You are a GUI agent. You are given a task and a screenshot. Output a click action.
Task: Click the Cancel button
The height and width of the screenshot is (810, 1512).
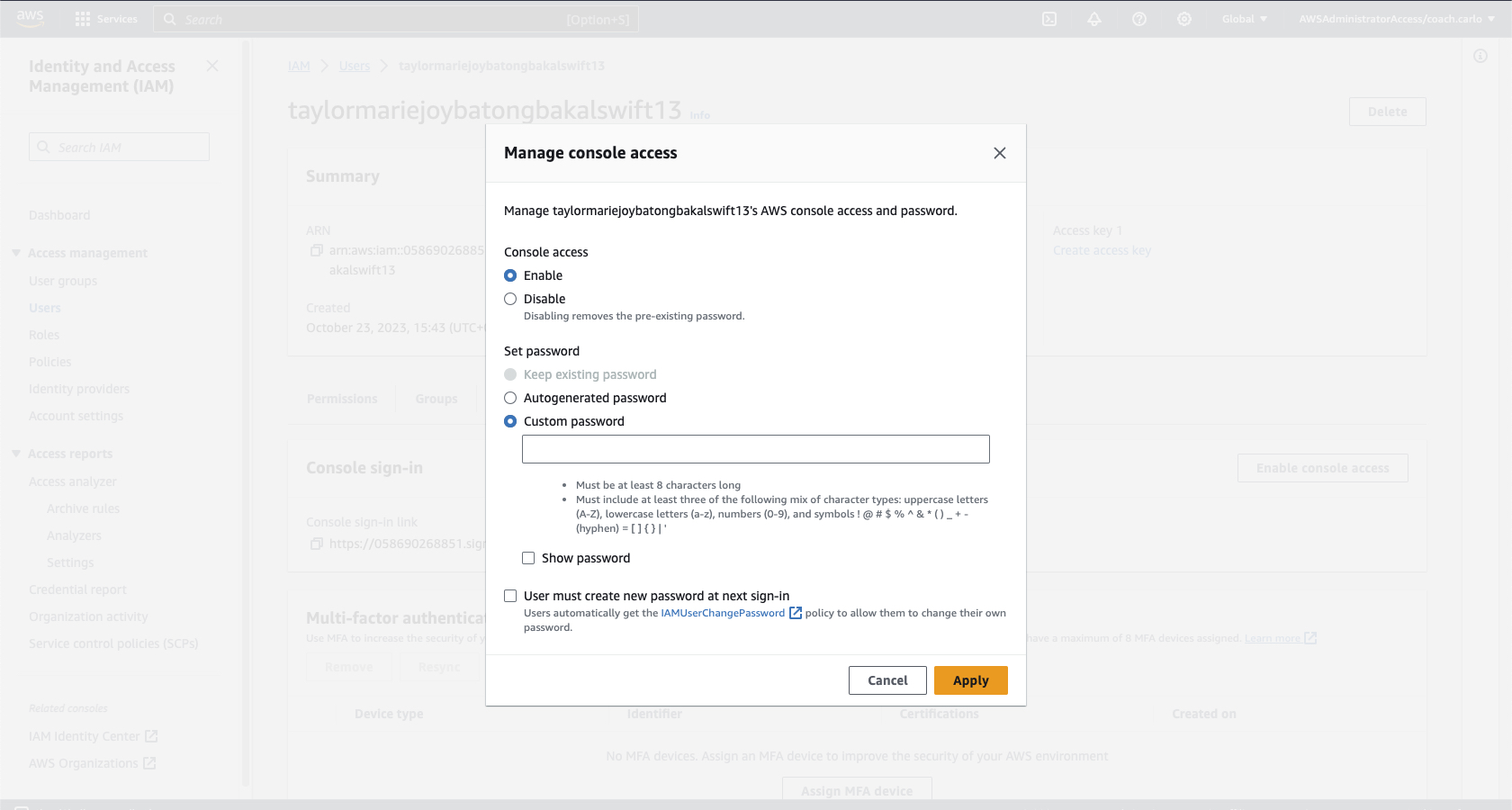click(x=887, y=680)
